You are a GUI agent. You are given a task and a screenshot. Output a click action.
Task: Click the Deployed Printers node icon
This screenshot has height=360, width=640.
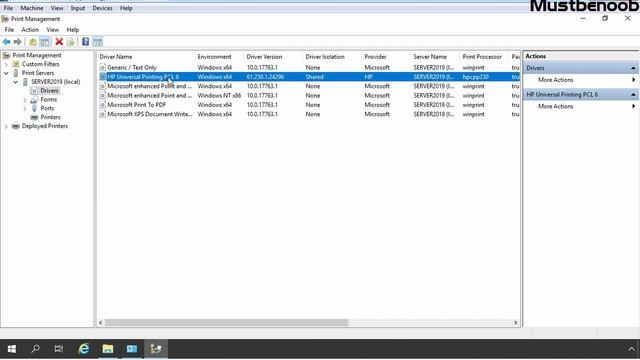coord(16,126)
